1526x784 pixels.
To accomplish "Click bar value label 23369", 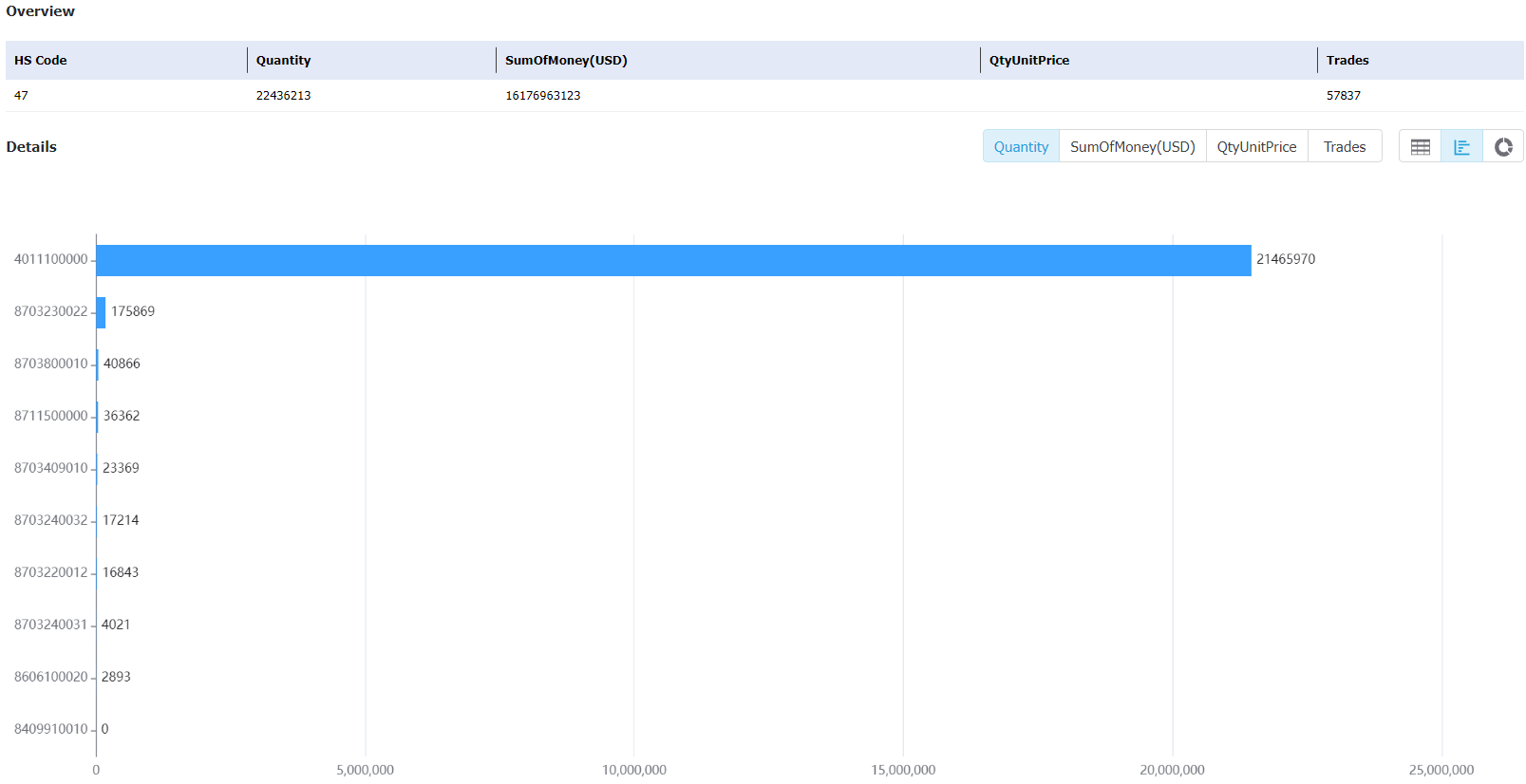I will 121,468.
